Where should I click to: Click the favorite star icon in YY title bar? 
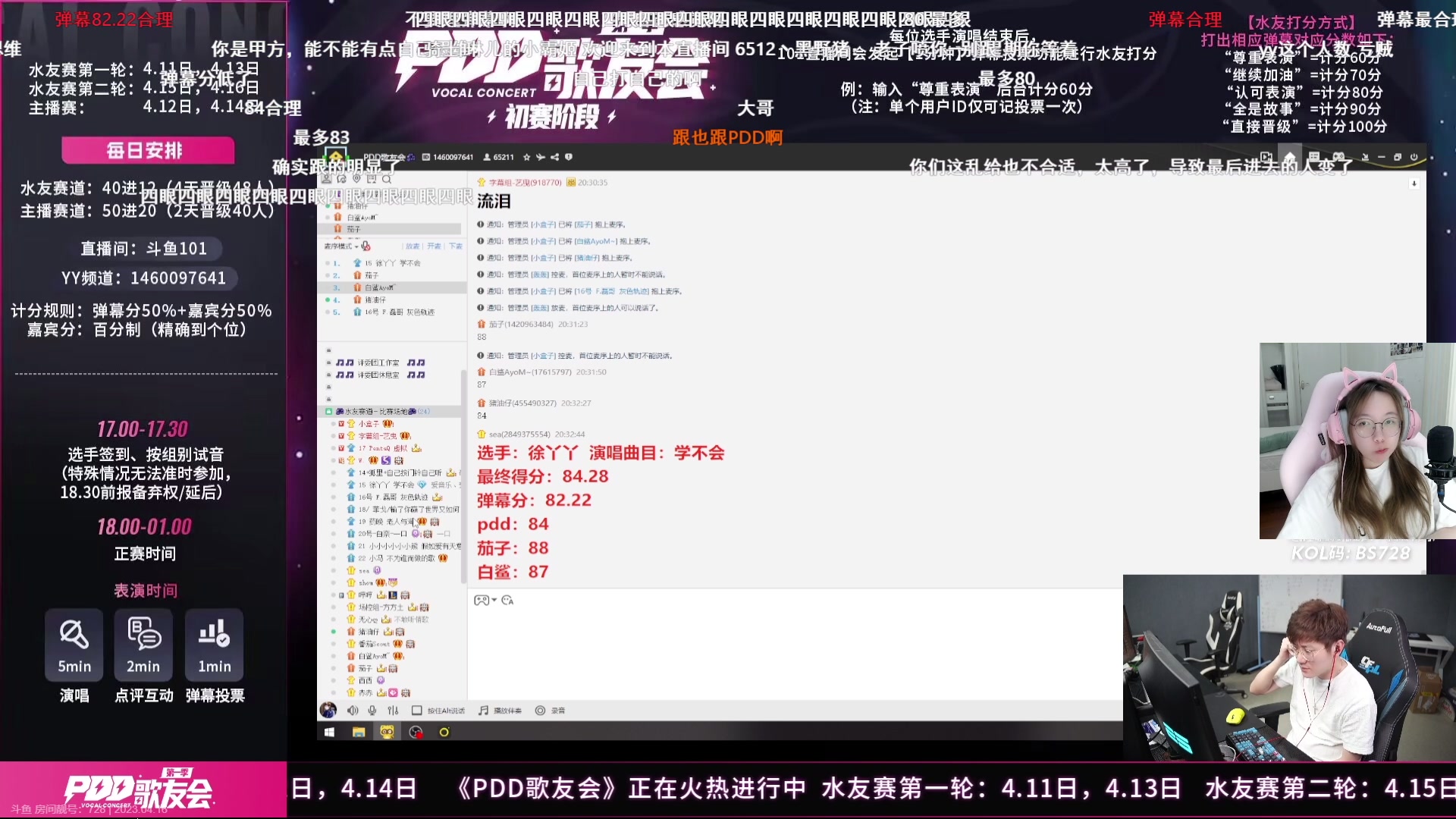528,157
